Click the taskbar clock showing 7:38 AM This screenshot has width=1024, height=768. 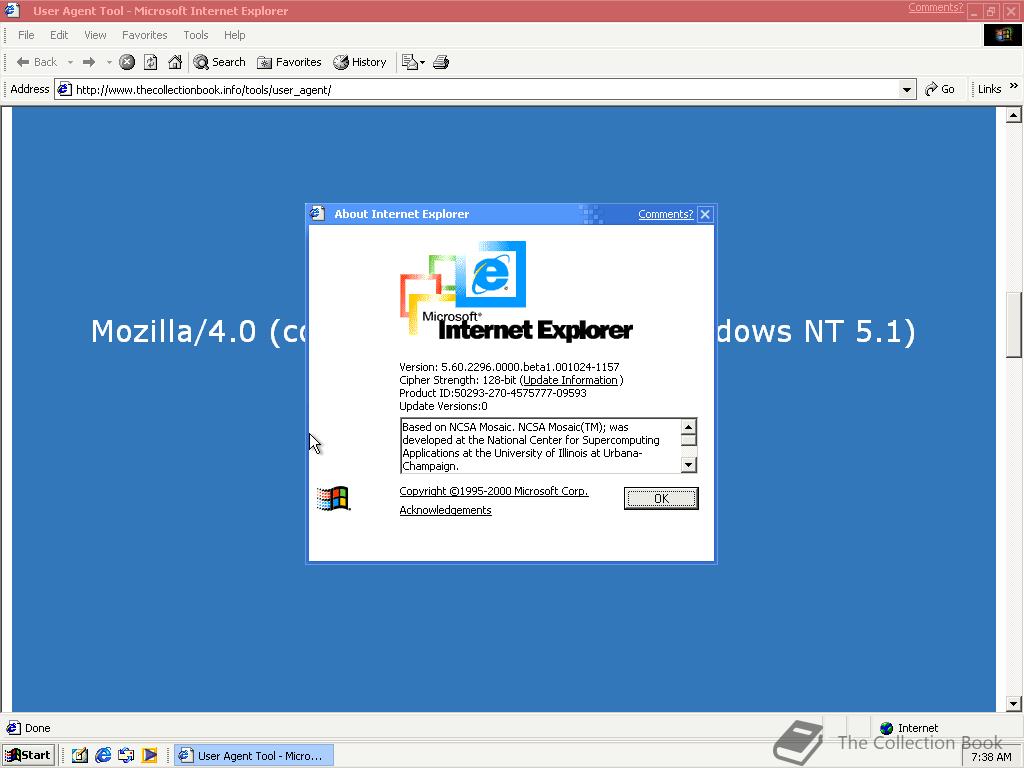tap(991, 757)
